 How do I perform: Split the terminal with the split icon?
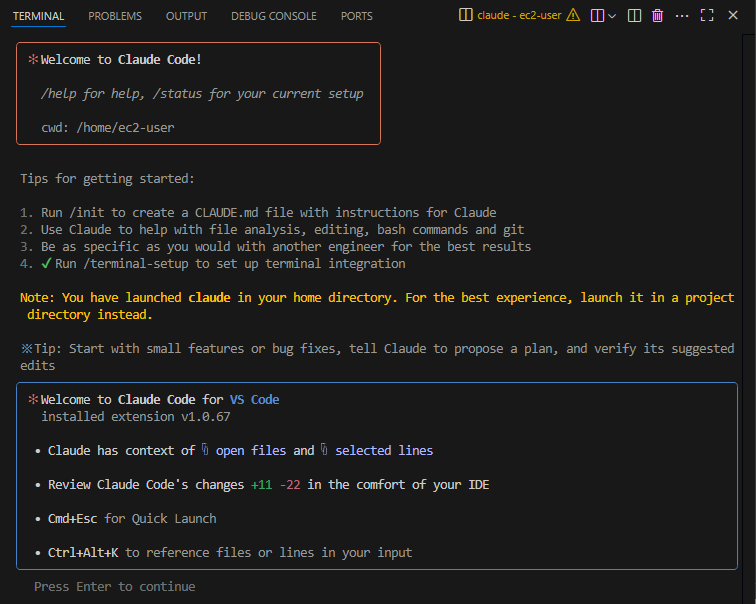tap(634, 16)
